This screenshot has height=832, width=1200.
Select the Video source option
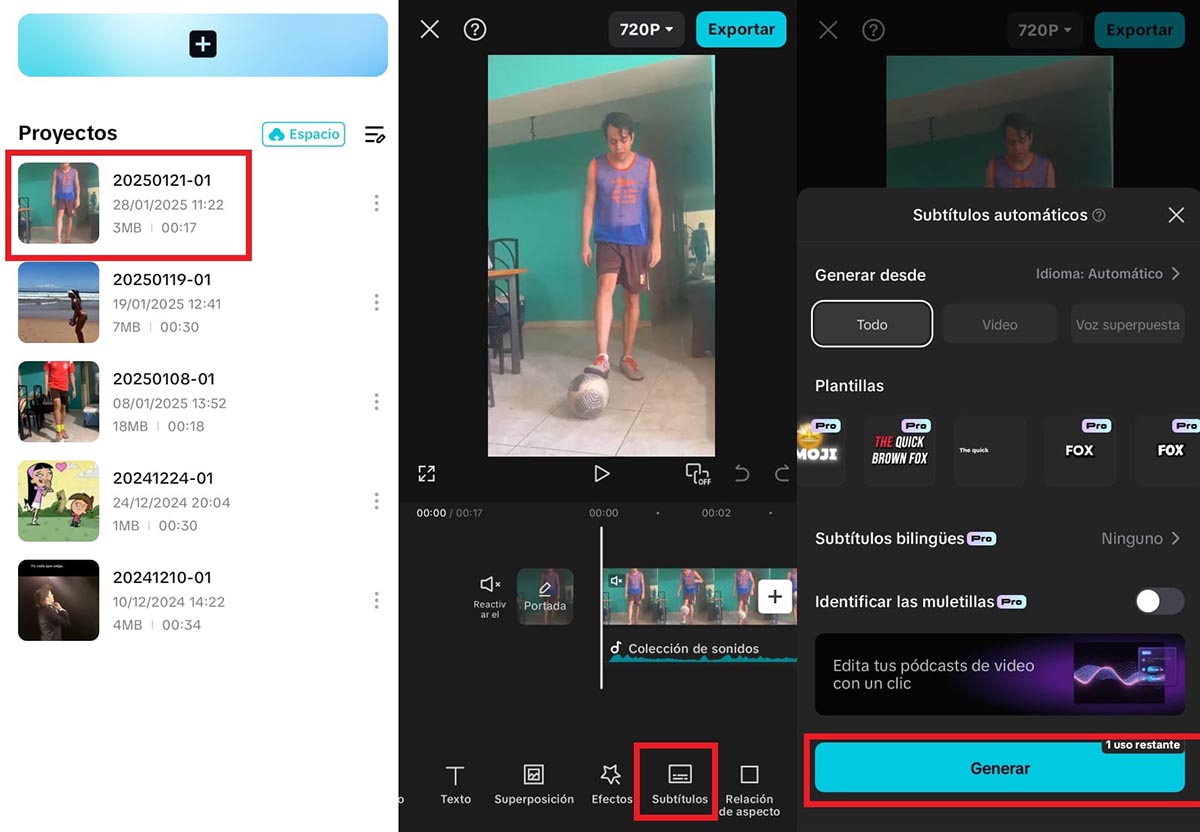(1000, 324)
